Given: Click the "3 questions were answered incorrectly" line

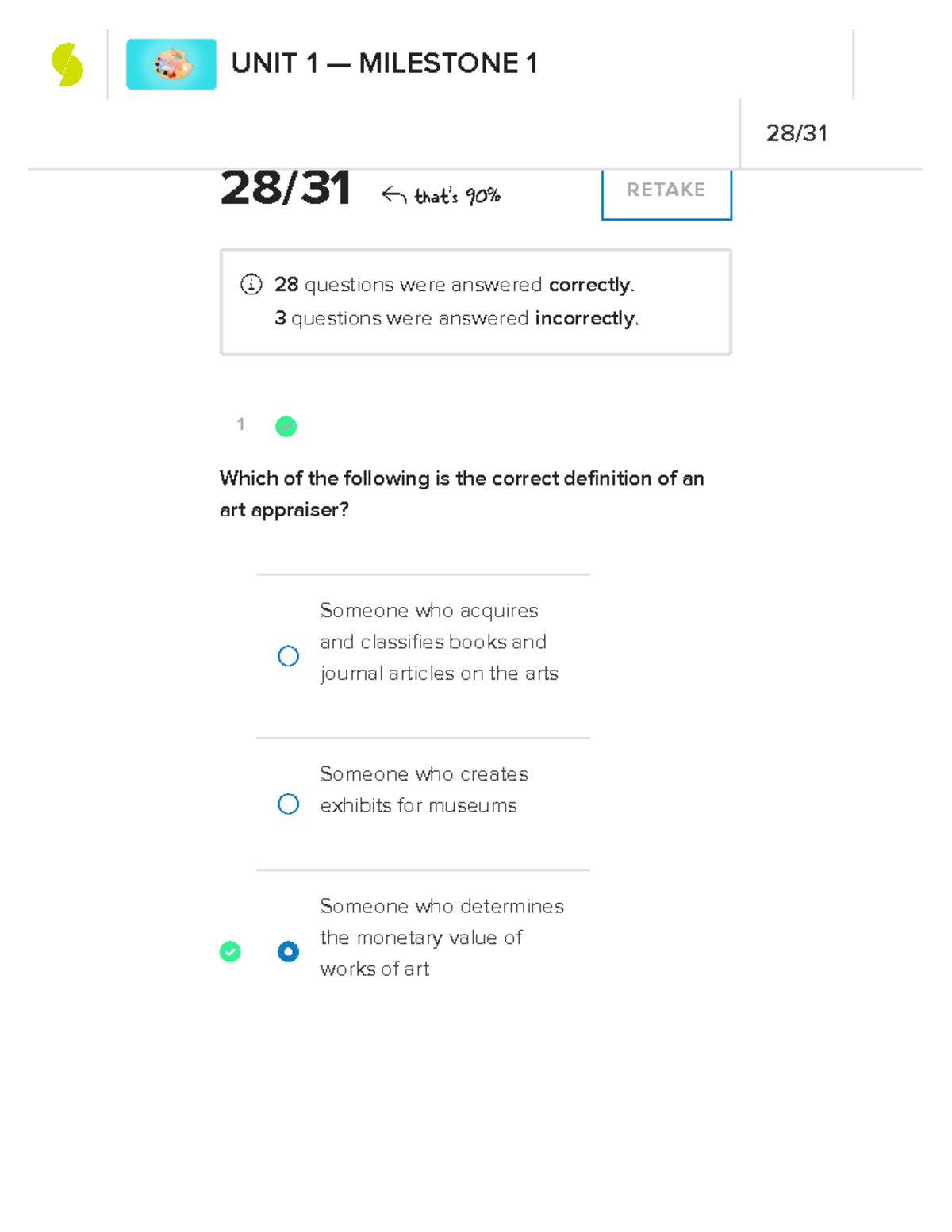Looking at the screenshot, I should 456,318.
